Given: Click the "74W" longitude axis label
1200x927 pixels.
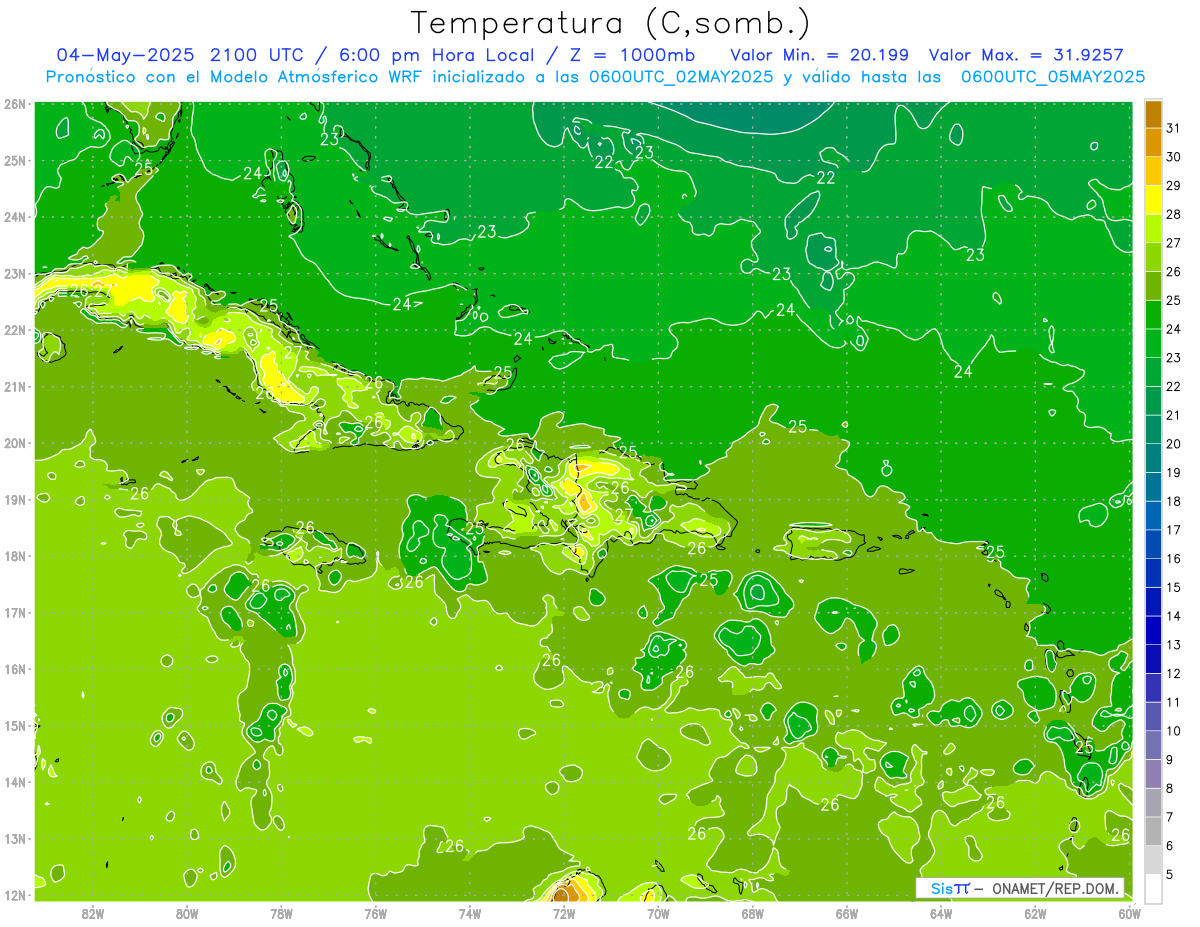Looking at the screenshot, I should click(x=469, y=913).
